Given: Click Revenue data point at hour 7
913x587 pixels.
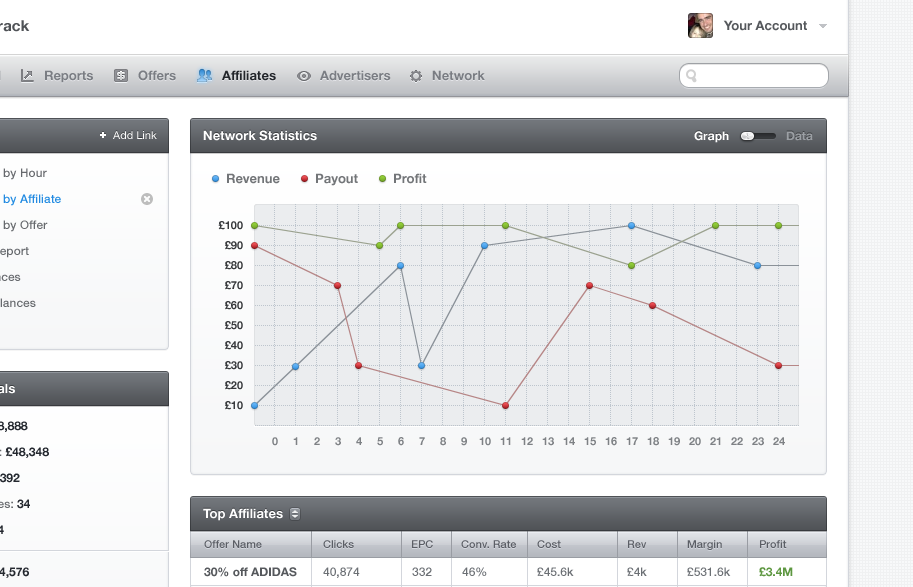Looking at the screenshot, I should [x=422, y=366].
